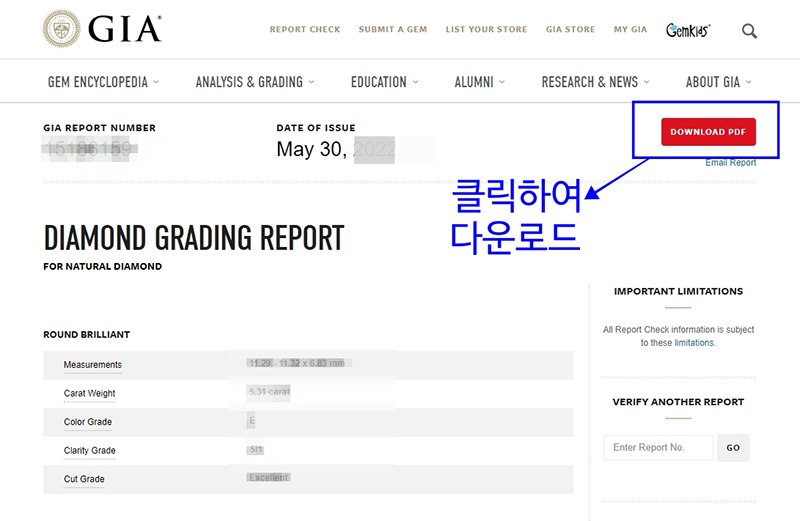Expand the About GIA menu
800x521 pixels.
[x=718, y=82]
